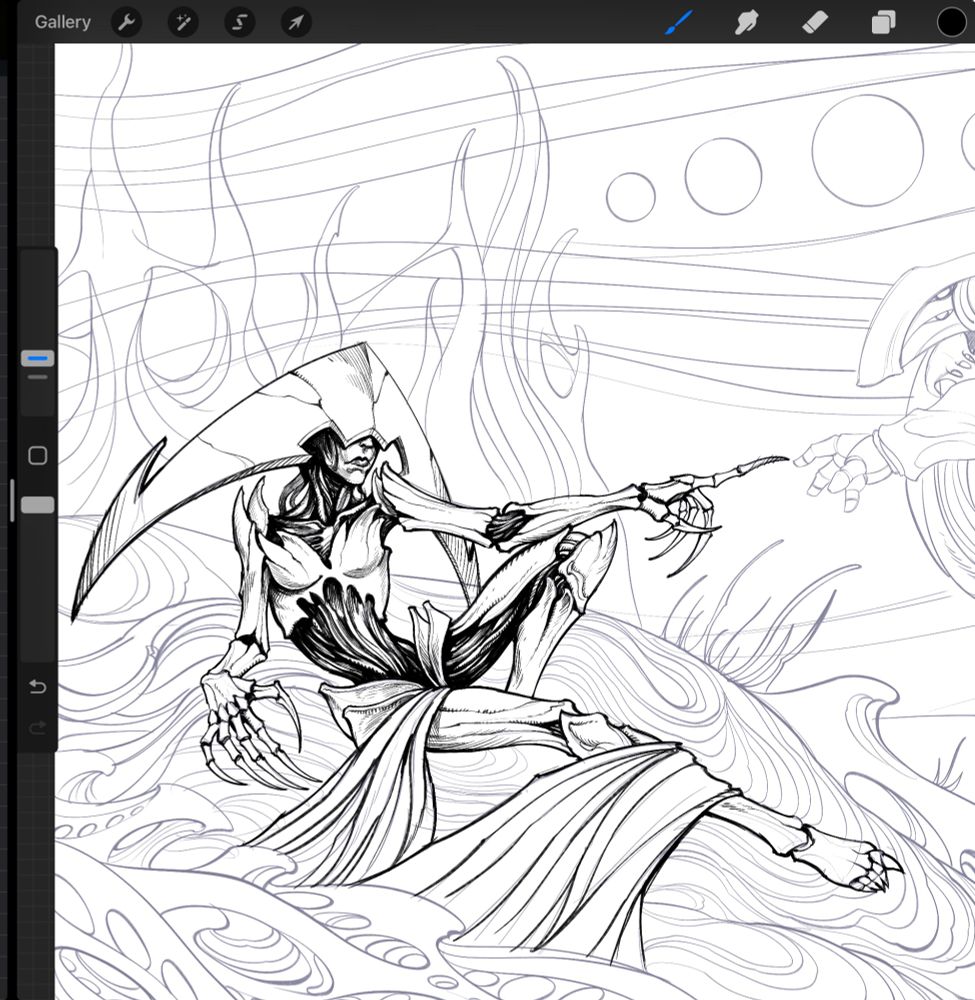Tap the square Modify button in sidebar
Image resolution: width=975 pixels, height=1000 pixels.
(x=38, y=455)
